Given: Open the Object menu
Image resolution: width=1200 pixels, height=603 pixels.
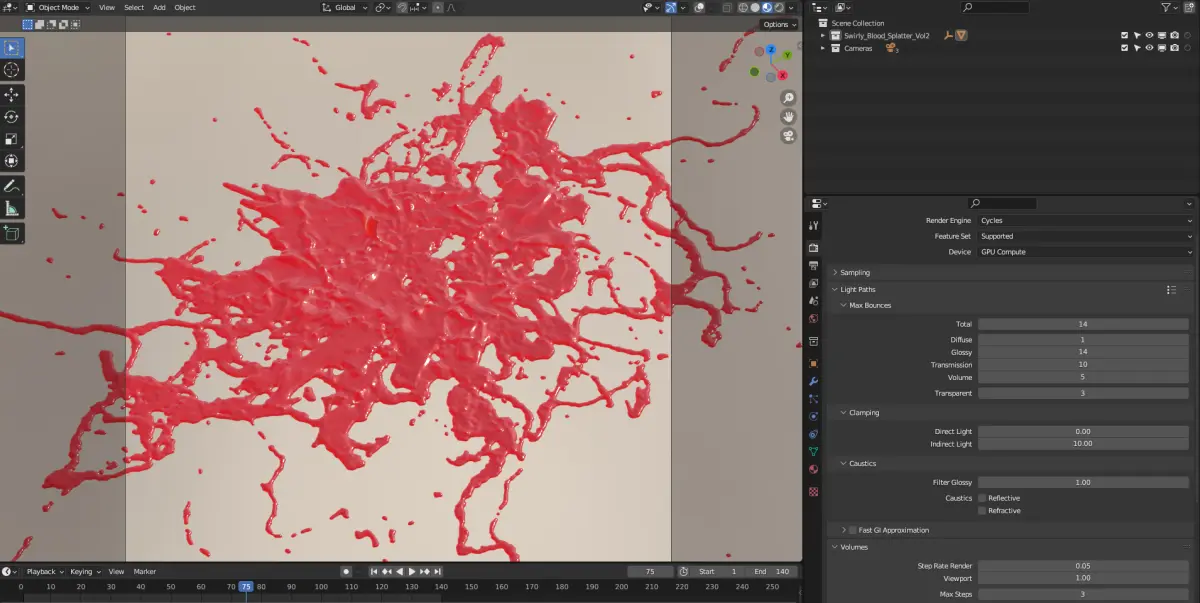Looking at the screenshot, I should tap(185, 7).
